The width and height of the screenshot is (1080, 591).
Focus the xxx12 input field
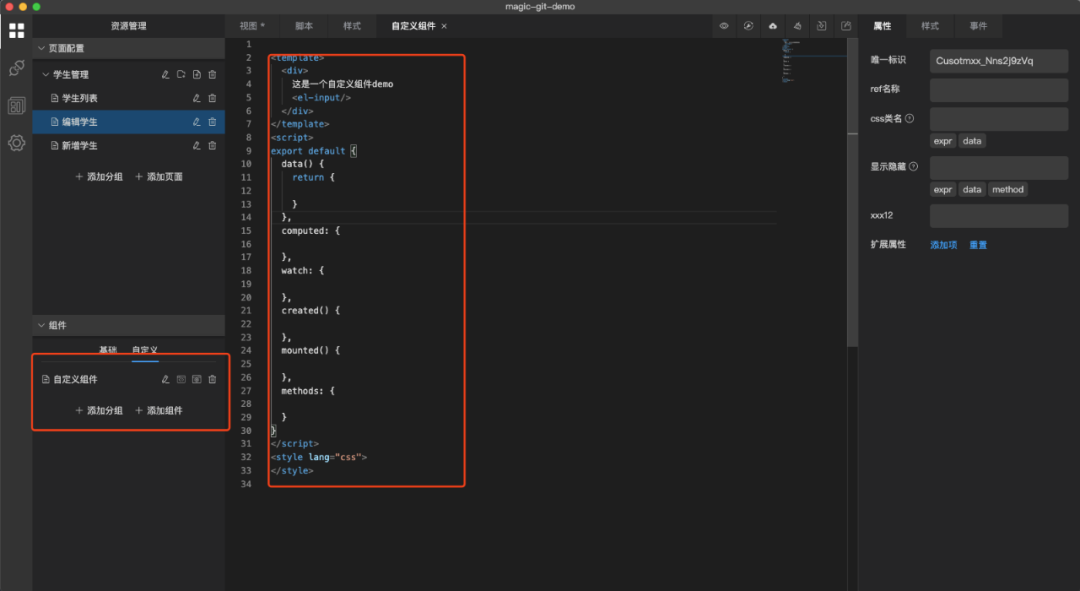tap(999, 216)
